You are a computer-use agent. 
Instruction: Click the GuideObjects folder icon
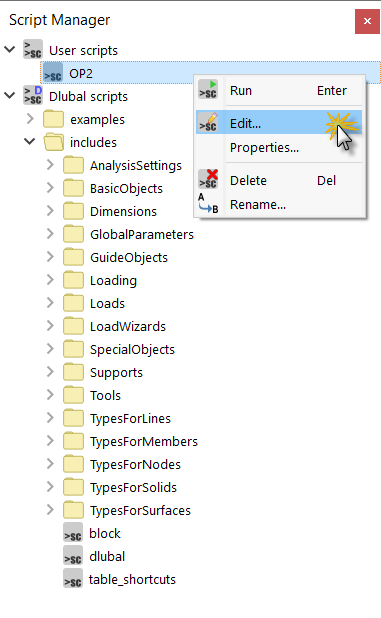coord(73,257)
